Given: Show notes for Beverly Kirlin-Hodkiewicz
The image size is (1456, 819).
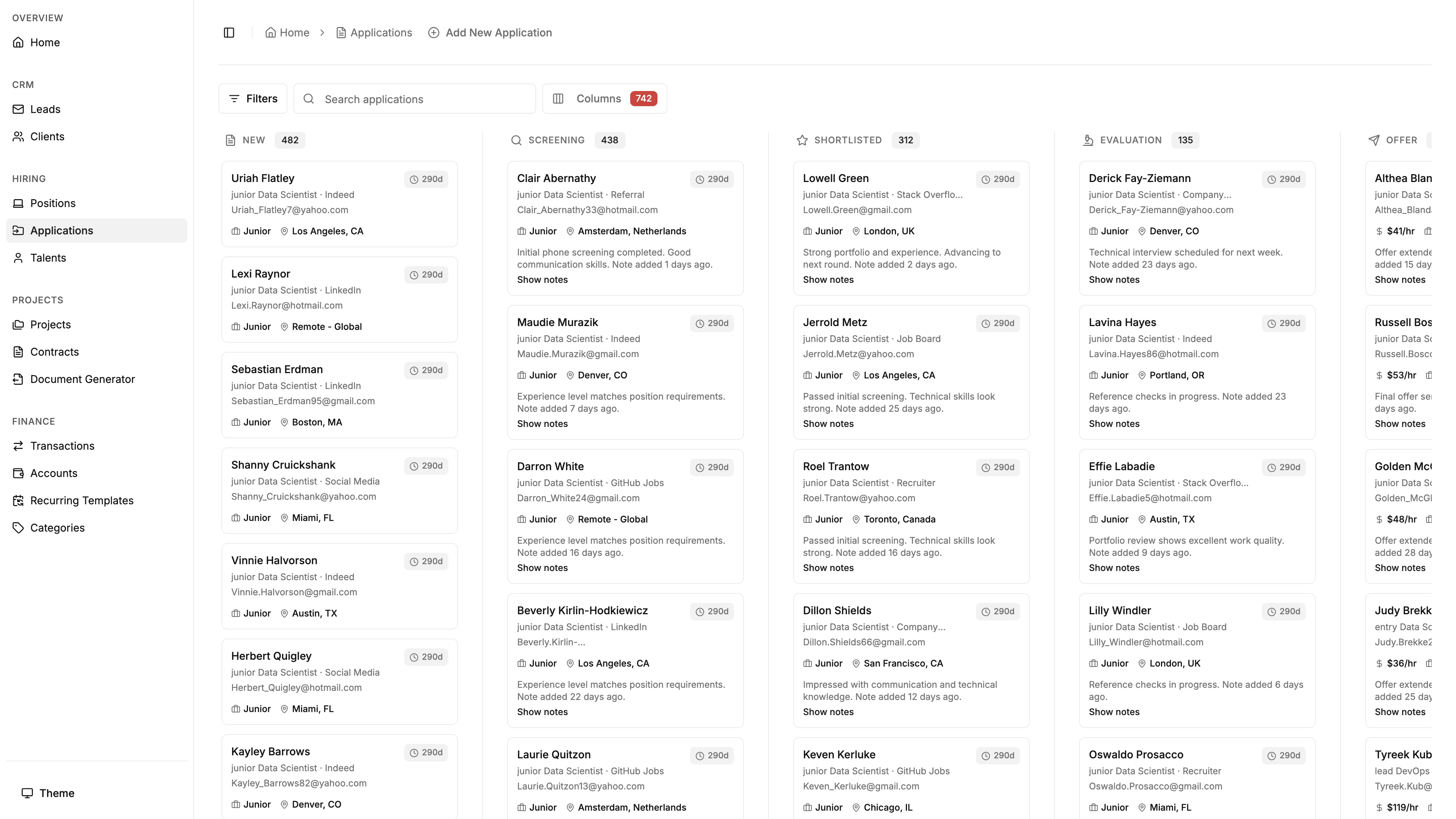Looking at the screenshot, I should tap(543, 712).
